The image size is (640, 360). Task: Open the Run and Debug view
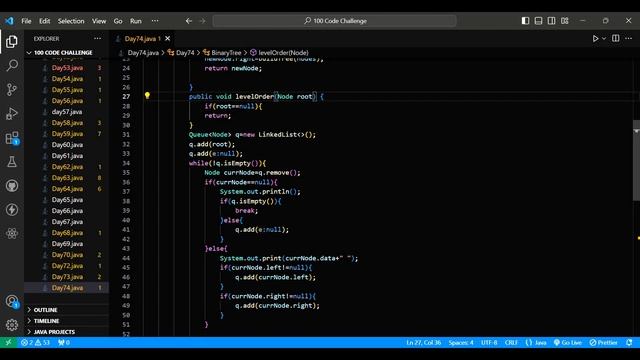click(x=12, y=113)
